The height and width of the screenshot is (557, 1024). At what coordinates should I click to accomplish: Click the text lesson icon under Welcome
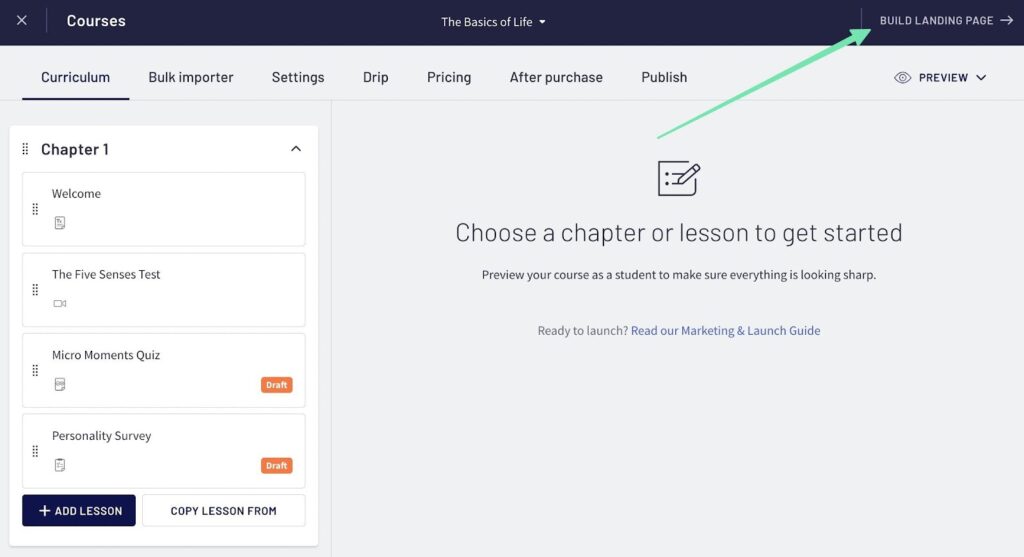tap(60, 223)
